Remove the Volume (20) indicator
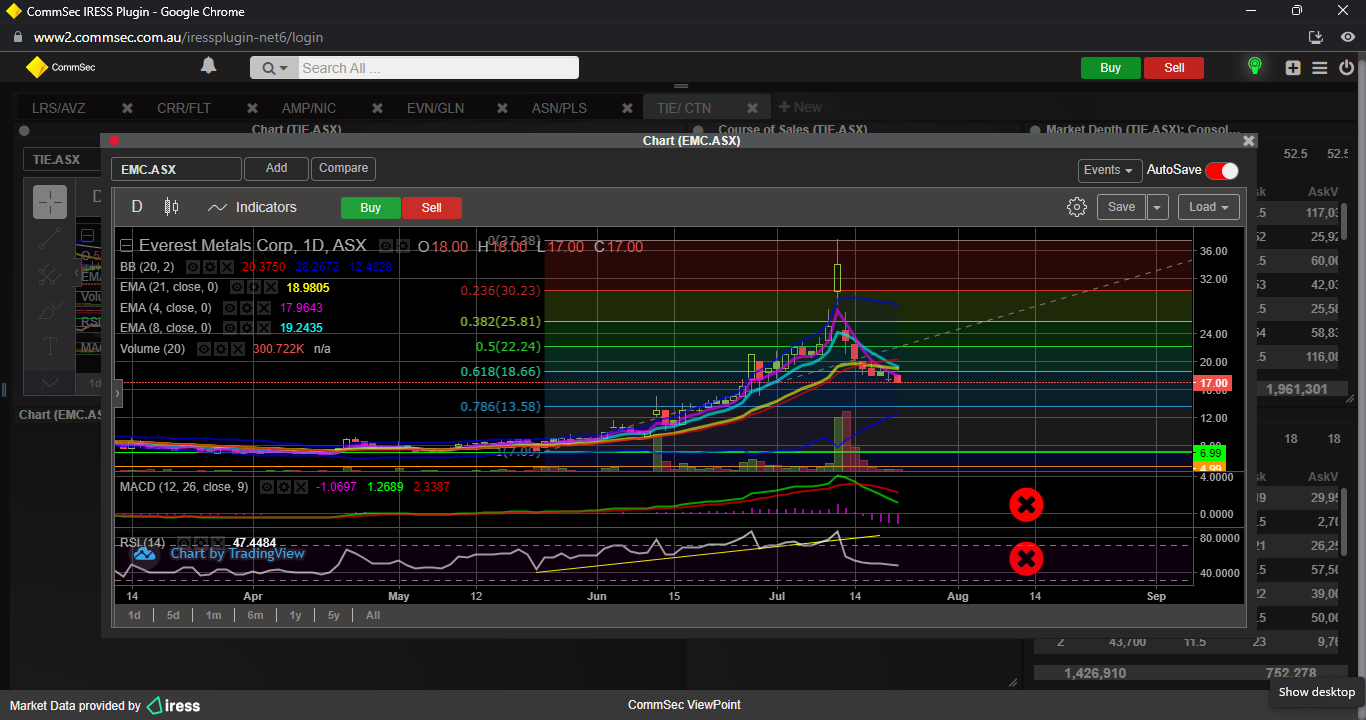 pyautogui.click(x=237, y=349)
